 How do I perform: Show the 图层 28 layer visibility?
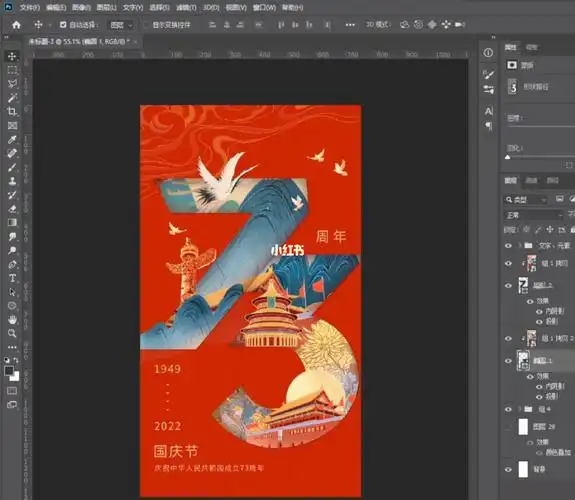(x=508, y=427)
